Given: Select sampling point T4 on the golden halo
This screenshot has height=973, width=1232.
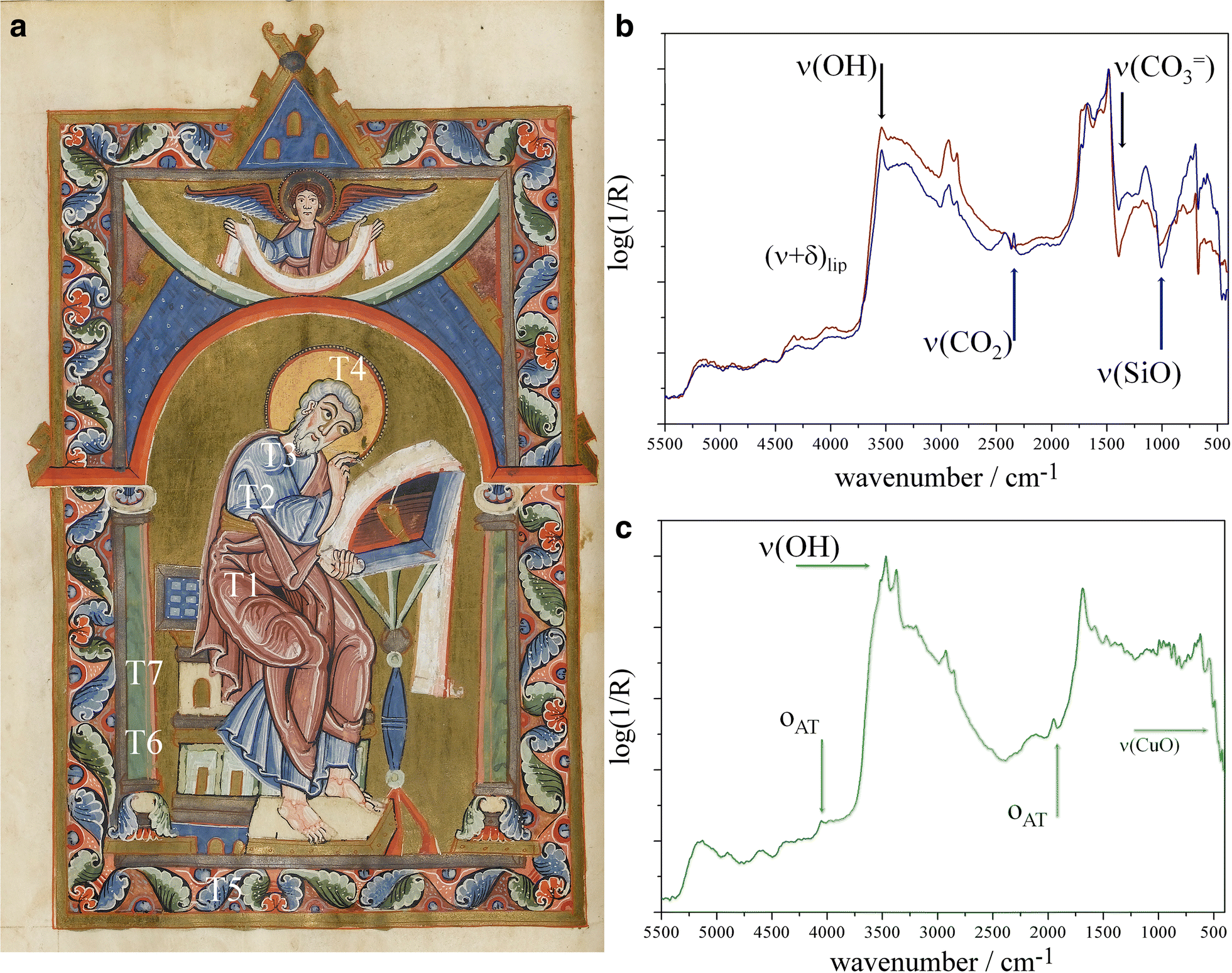Looking at the screenshot, I should click(347, 368).
